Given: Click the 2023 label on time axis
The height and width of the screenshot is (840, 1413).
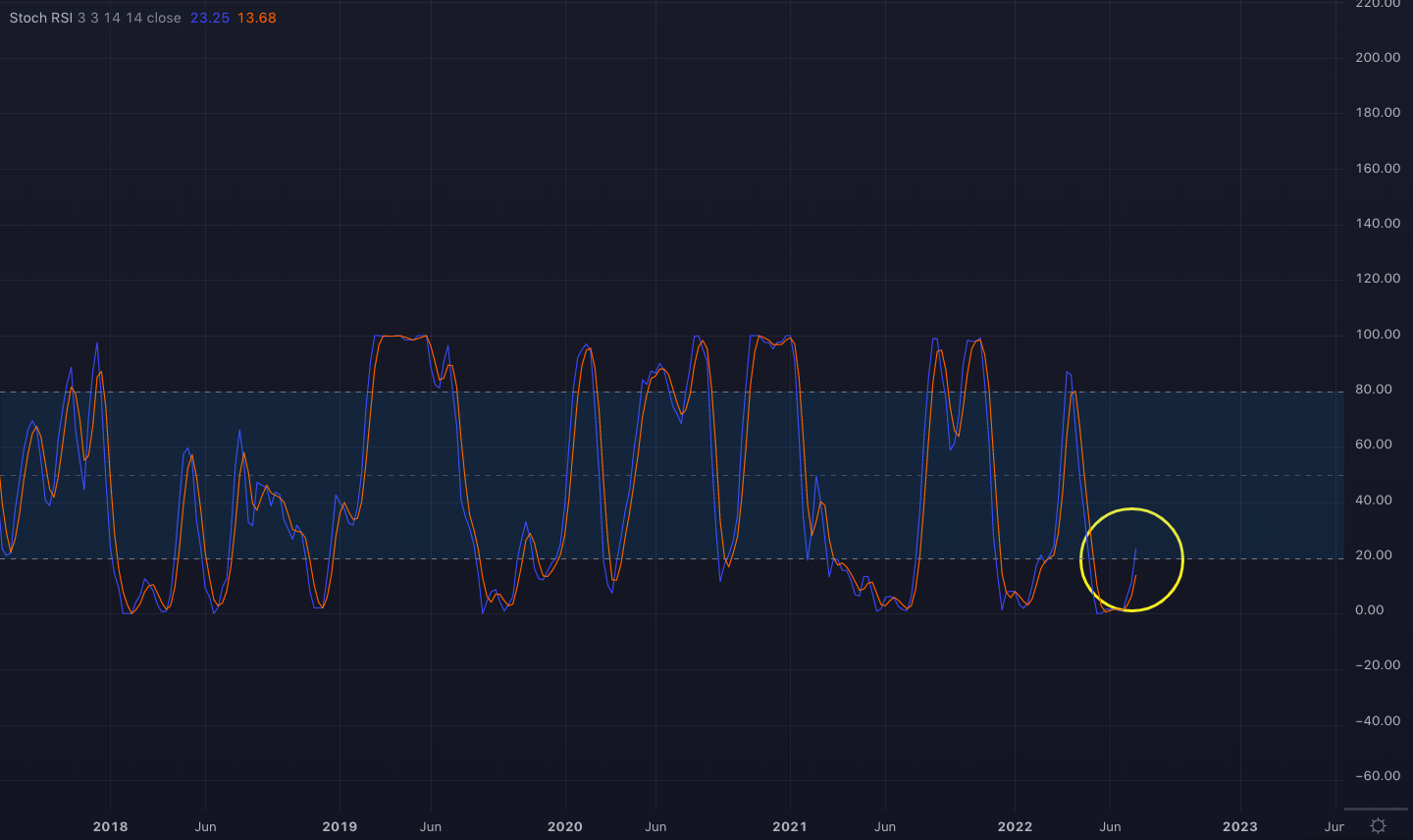Looking at the screenshot, I should (x=1240, y=826).
